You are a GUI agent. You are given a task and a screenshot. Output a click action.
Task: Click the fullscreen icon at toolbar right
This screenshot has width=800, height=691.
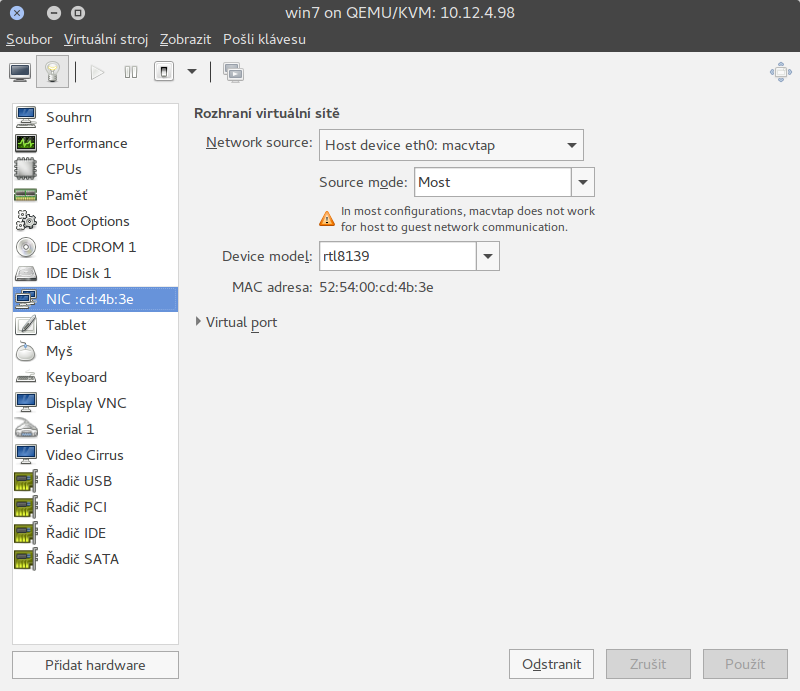pos(780,72)
